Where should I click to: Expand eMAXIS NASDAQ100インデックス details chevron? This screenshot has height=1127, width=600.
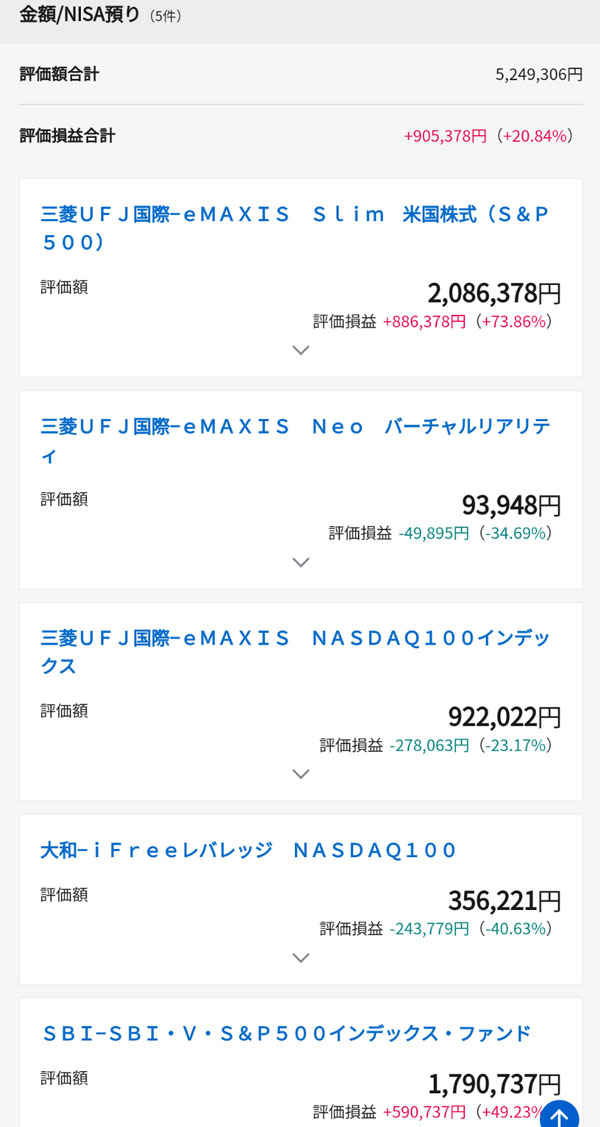300,774
